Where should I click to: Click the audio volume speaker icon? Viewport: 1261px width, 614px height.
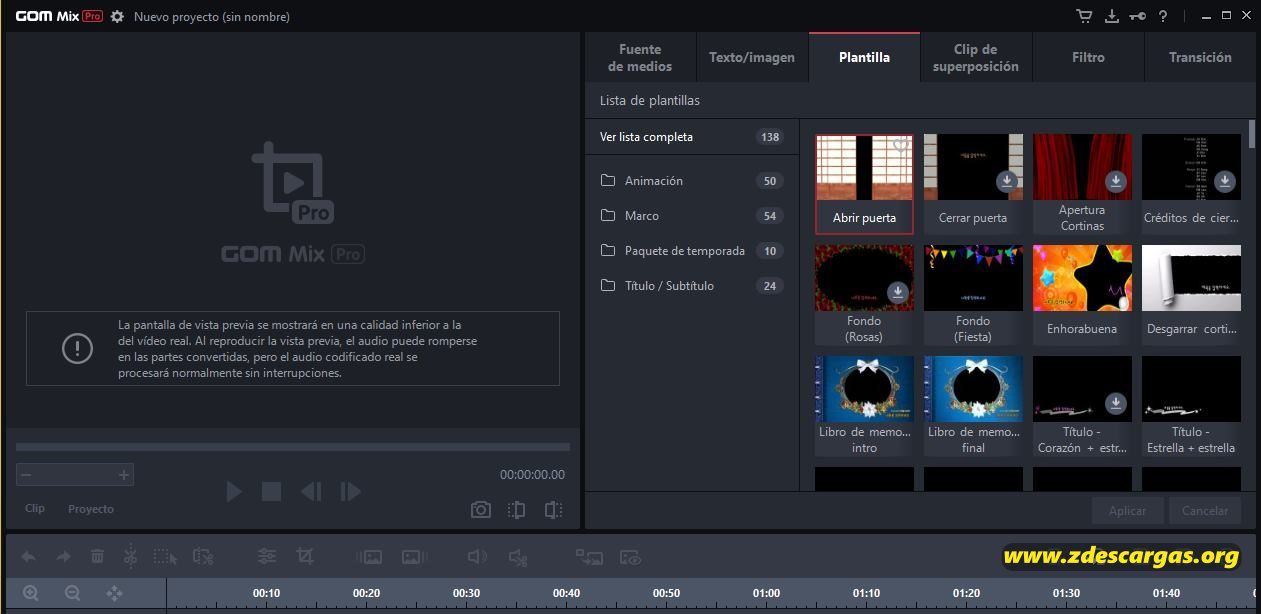pyautogui.click(x=477, y=557)
